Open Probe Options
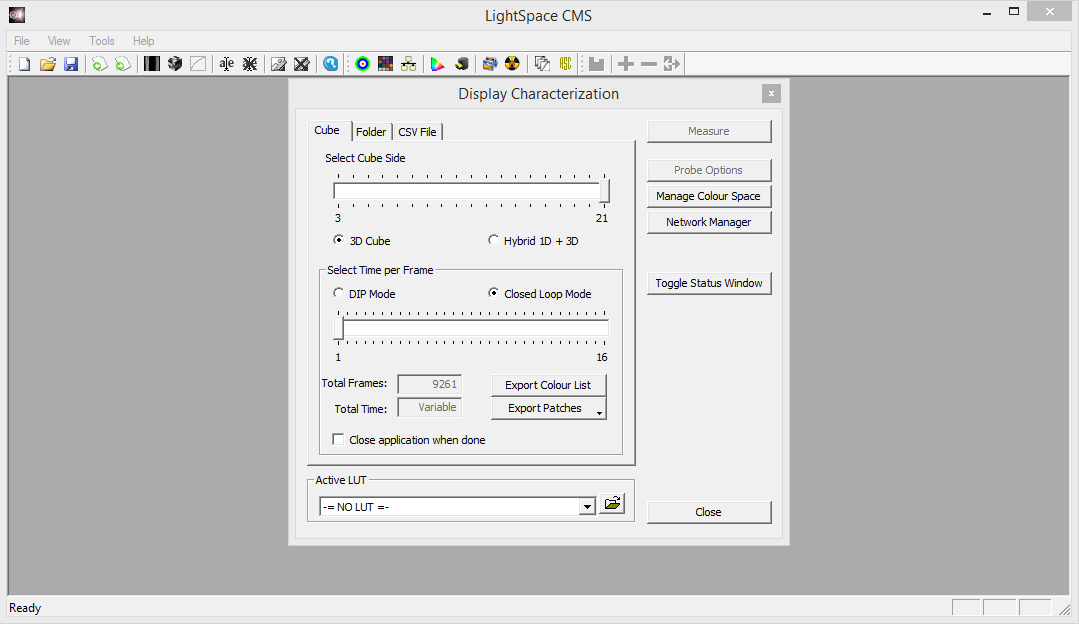The image size is (1079, 624). coord(709,170)
